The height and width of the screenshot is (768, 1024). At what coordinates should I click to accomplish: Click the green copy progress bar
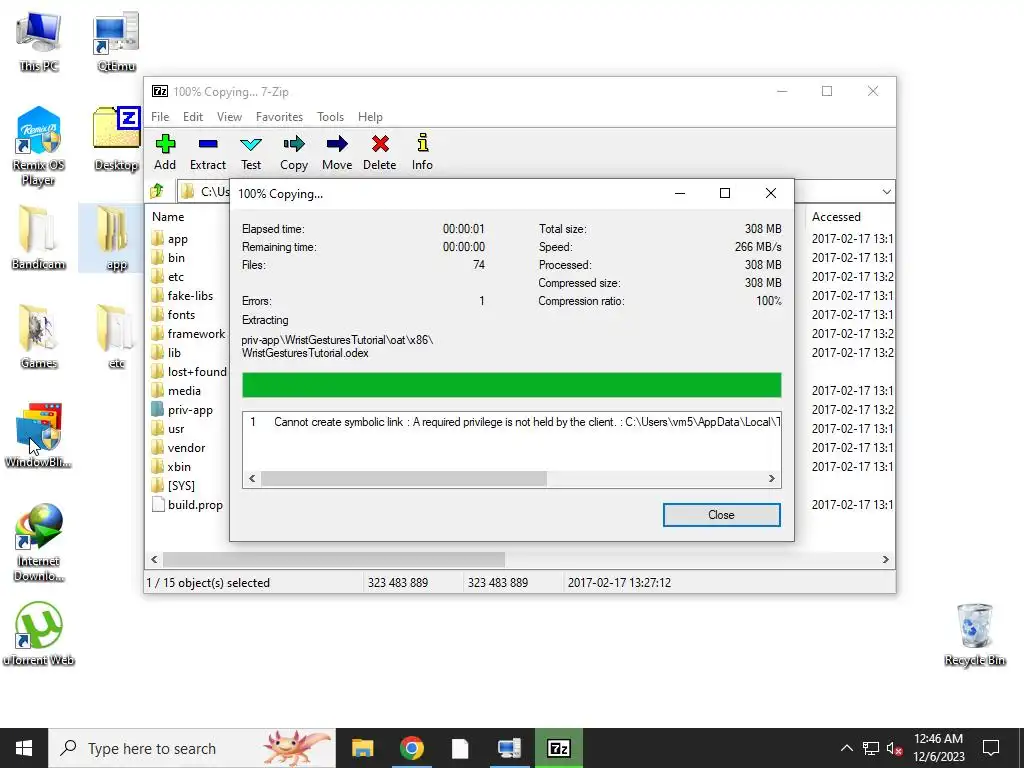tap(511, 385)
